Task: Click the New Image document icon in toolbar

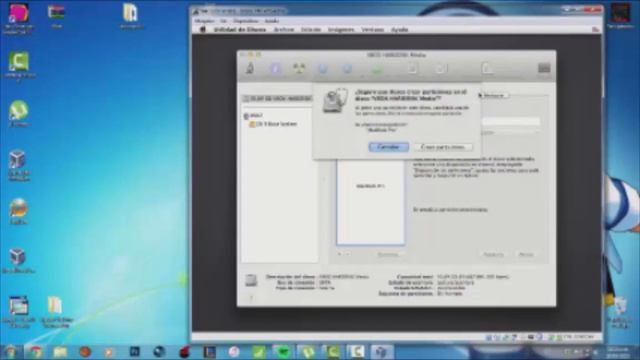Action: 412,68
